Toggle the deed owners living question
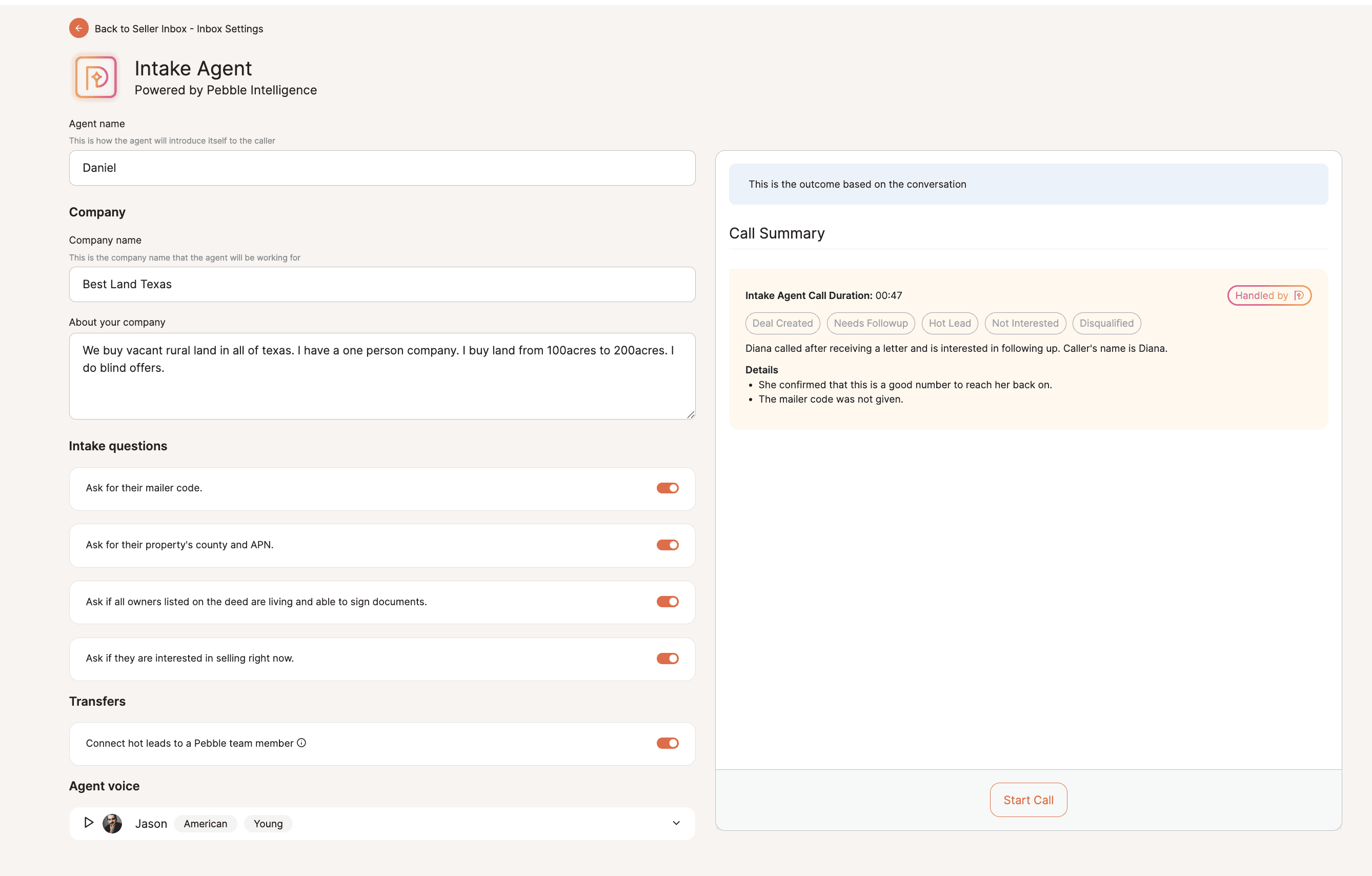The image size is (1372, 876). (667, 601)
